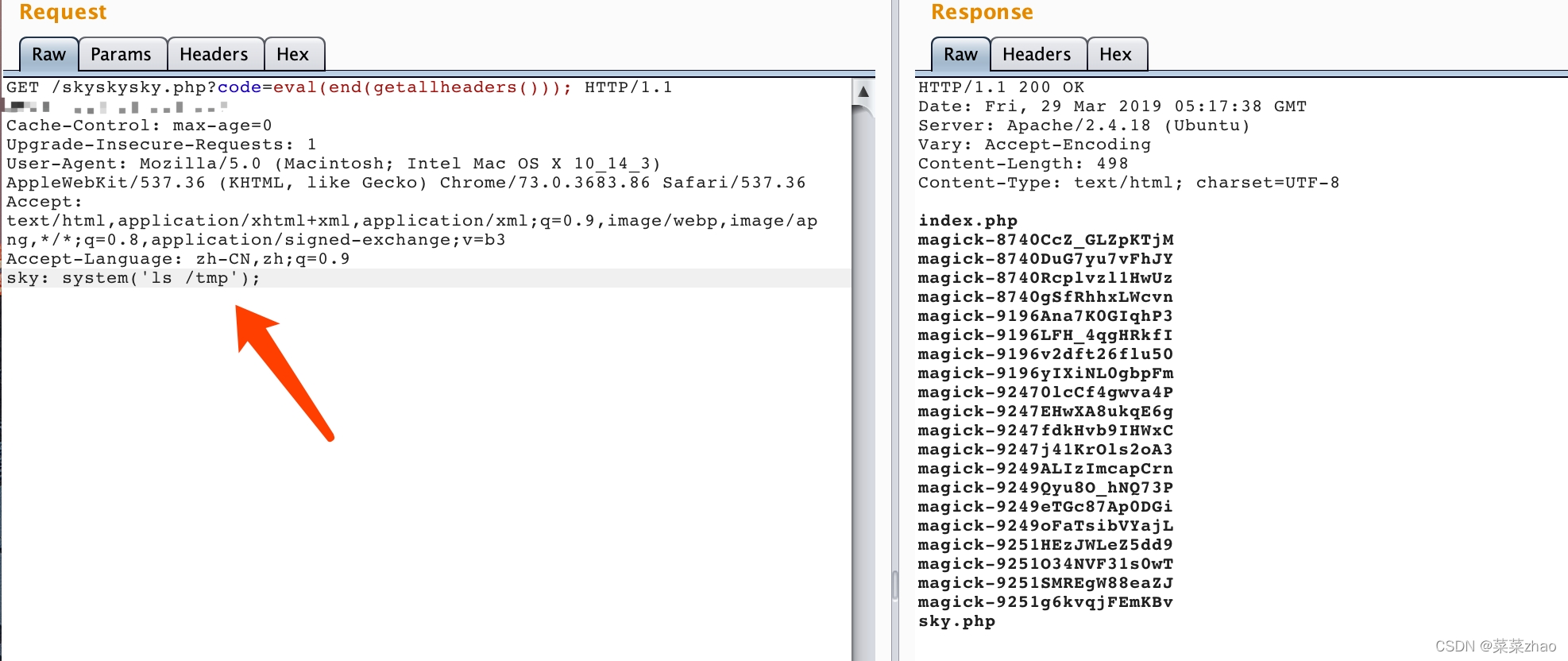
Task: Switch to the Request Headers tab
Action: click(x=214, y=54)
